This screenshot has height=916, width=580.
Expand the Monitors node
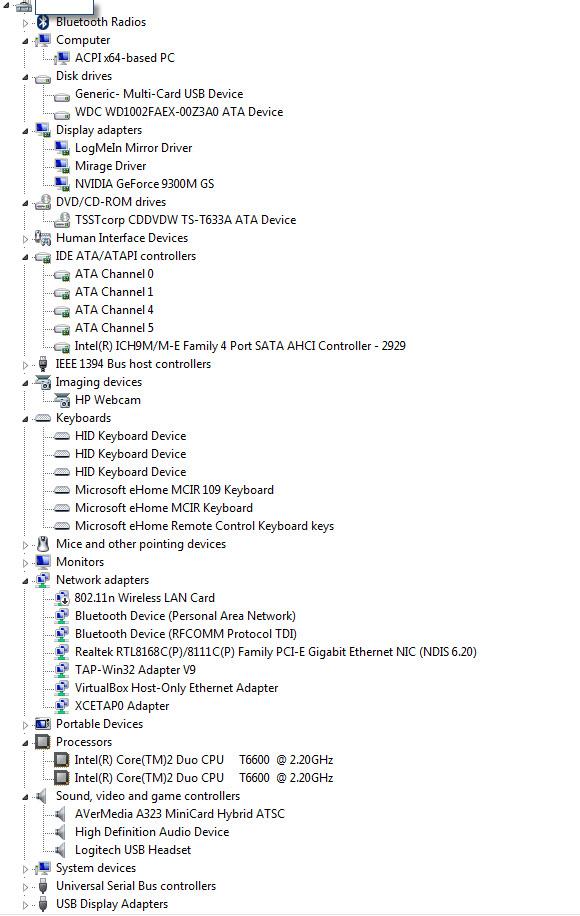click(25, 563)
